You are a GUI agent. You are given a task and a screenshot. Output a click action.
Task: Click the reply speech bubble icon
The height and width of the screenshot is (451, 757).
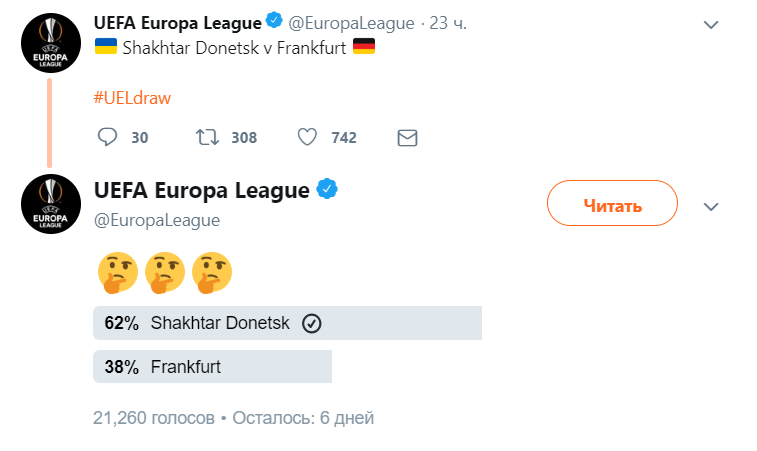109,137
